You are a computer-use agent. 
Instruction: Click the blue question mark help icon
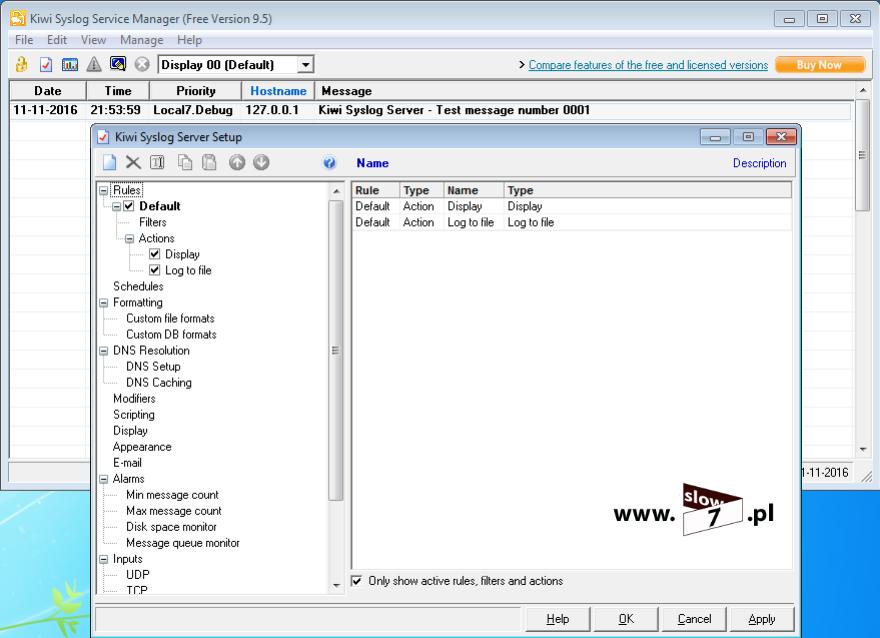coord(329,163)
